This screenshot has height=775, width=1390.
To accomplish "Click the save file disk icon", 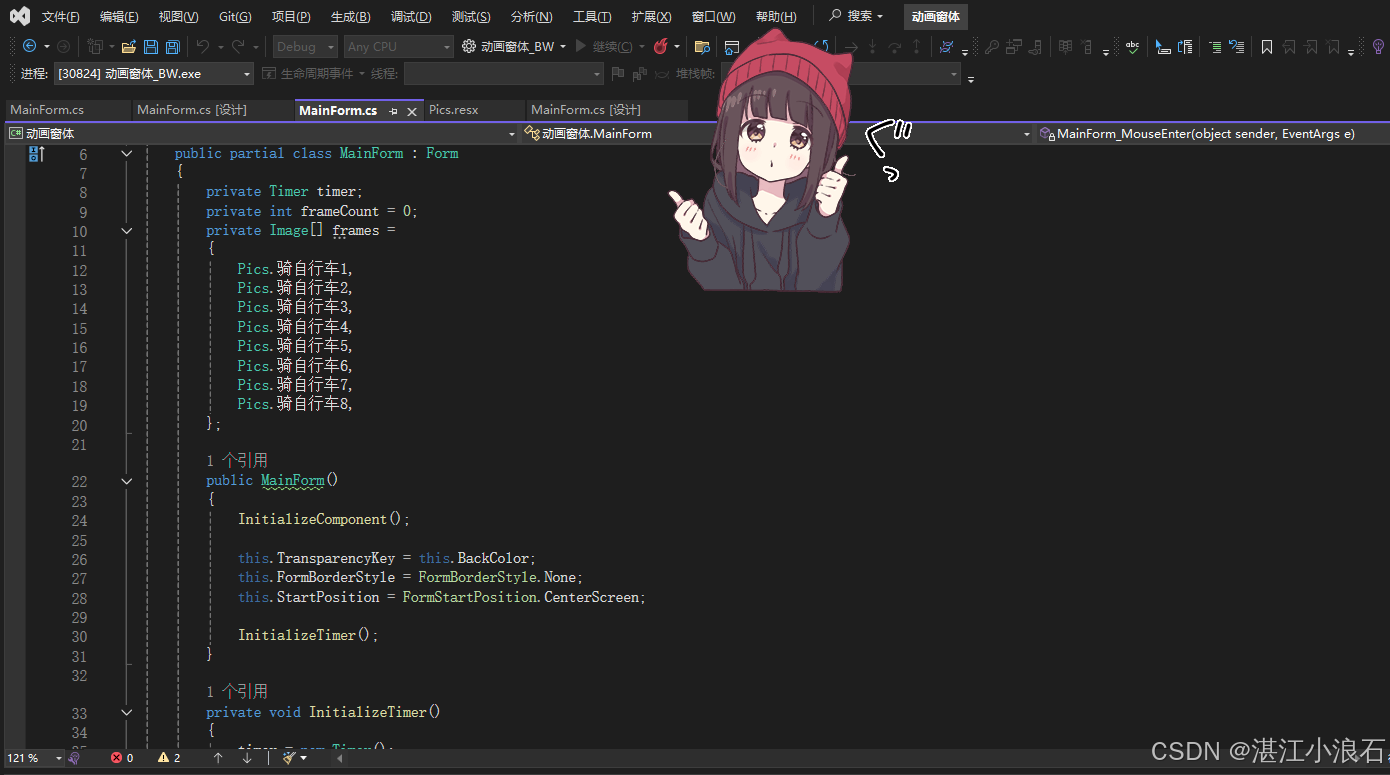I will coord(150,46).
